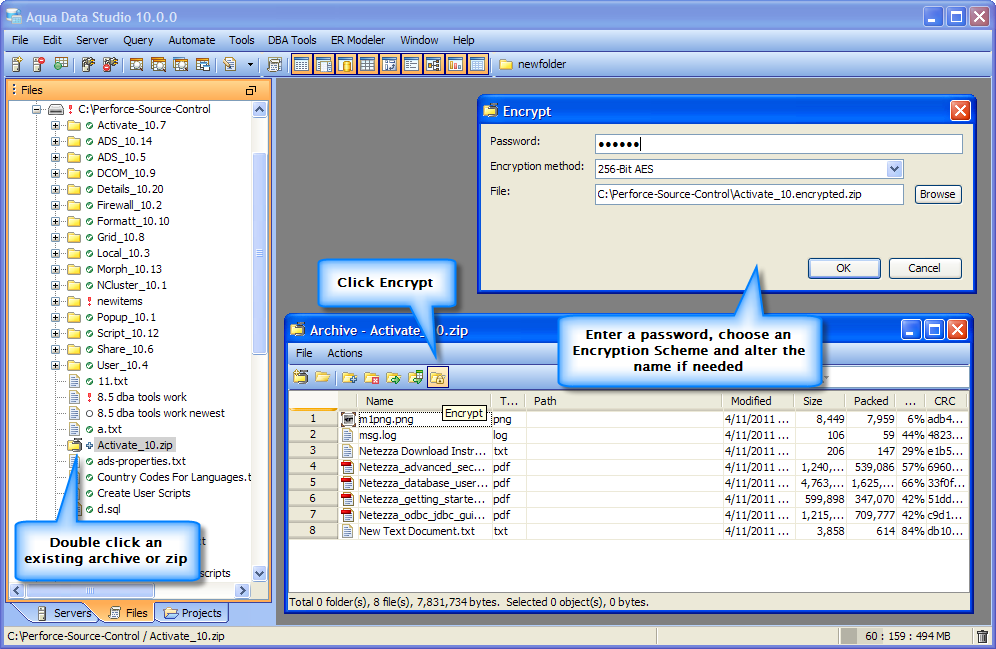Click the last highlighted grid toolbar icon
The height and width of the screenshot is (649, 996).
478,64
